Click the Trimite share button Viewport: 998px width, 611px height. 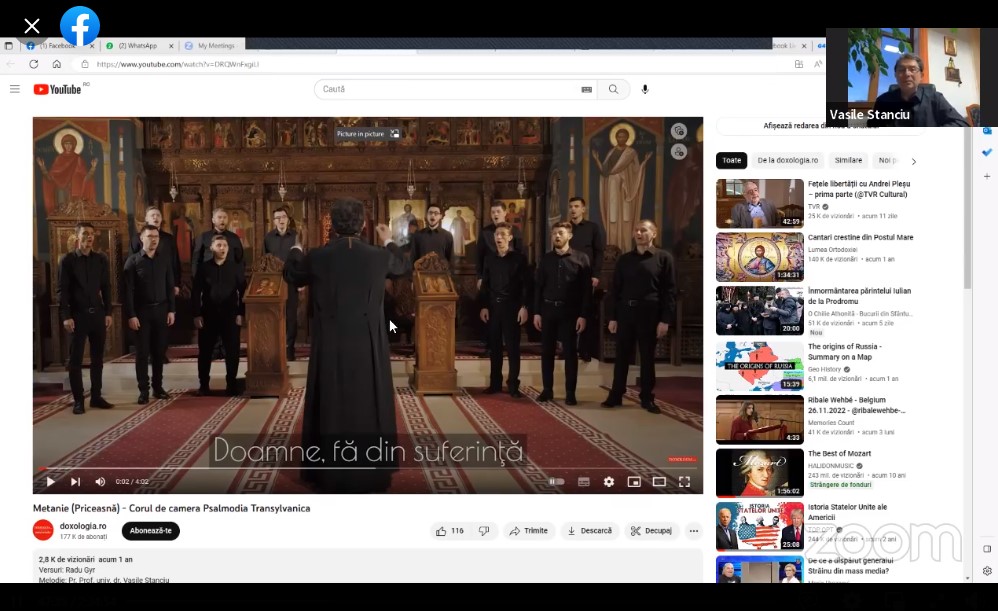tap(529, 531)
